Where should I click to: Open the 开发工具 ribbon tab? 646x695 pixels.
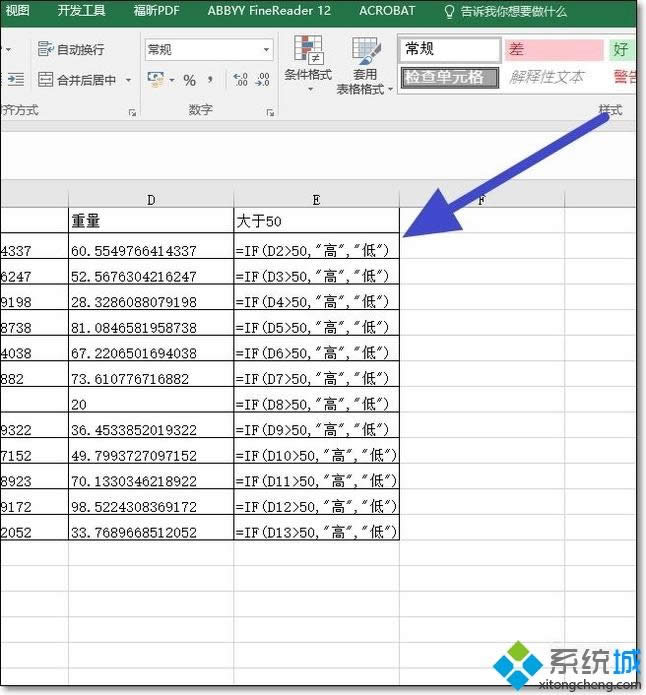(x=81, y=11)
